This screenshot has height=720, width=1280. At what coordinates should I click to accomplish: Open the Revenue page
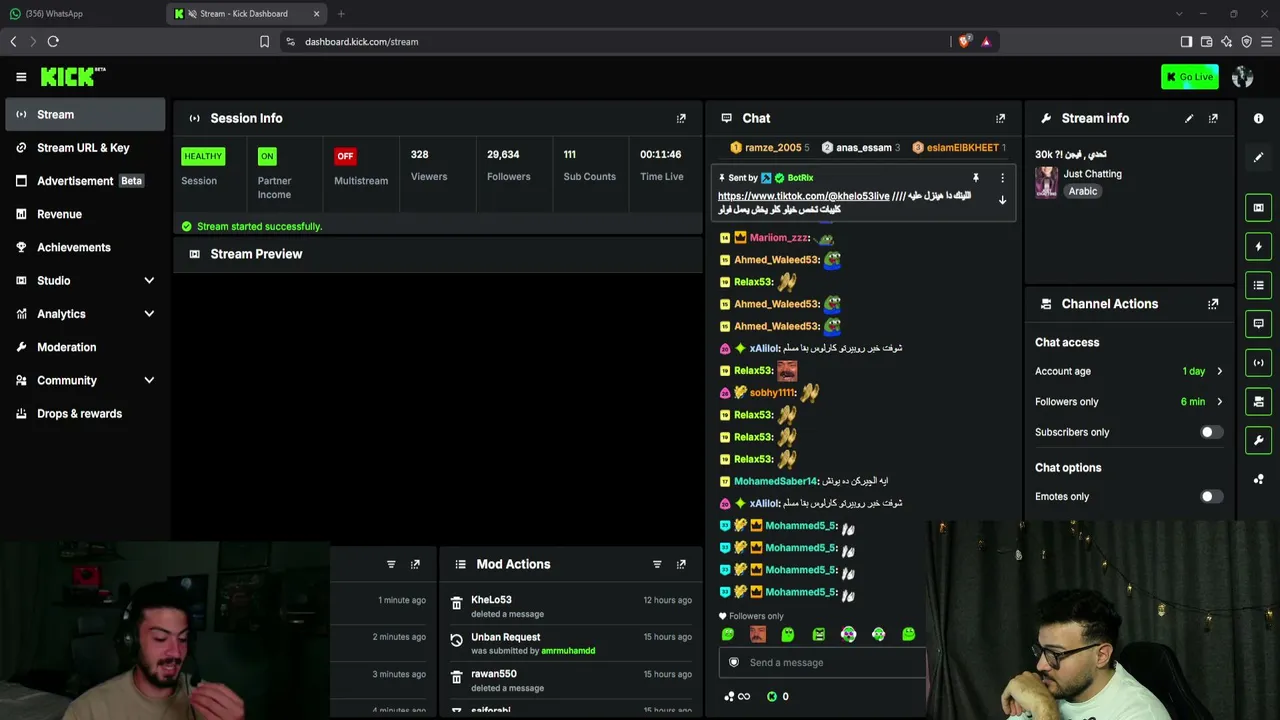[x=85, y=214]
